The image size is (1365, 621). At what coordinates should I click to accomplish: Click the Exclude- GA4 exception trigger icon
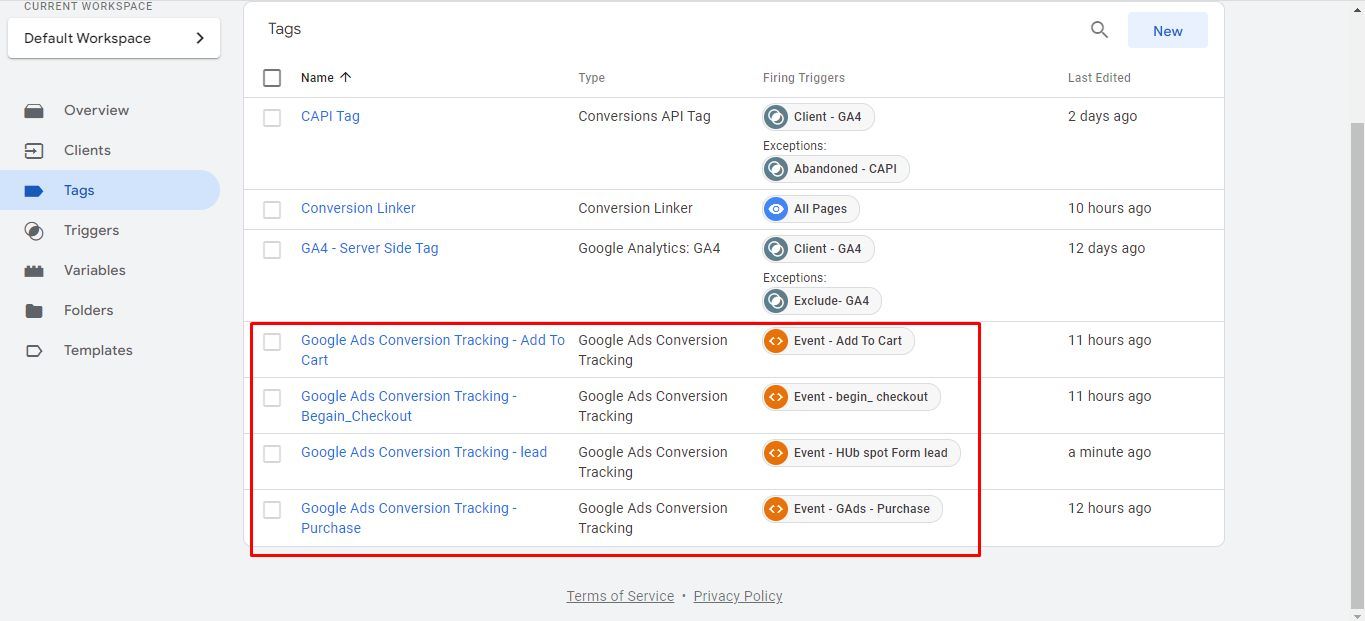pyautogui.click(x=776, y=301)
